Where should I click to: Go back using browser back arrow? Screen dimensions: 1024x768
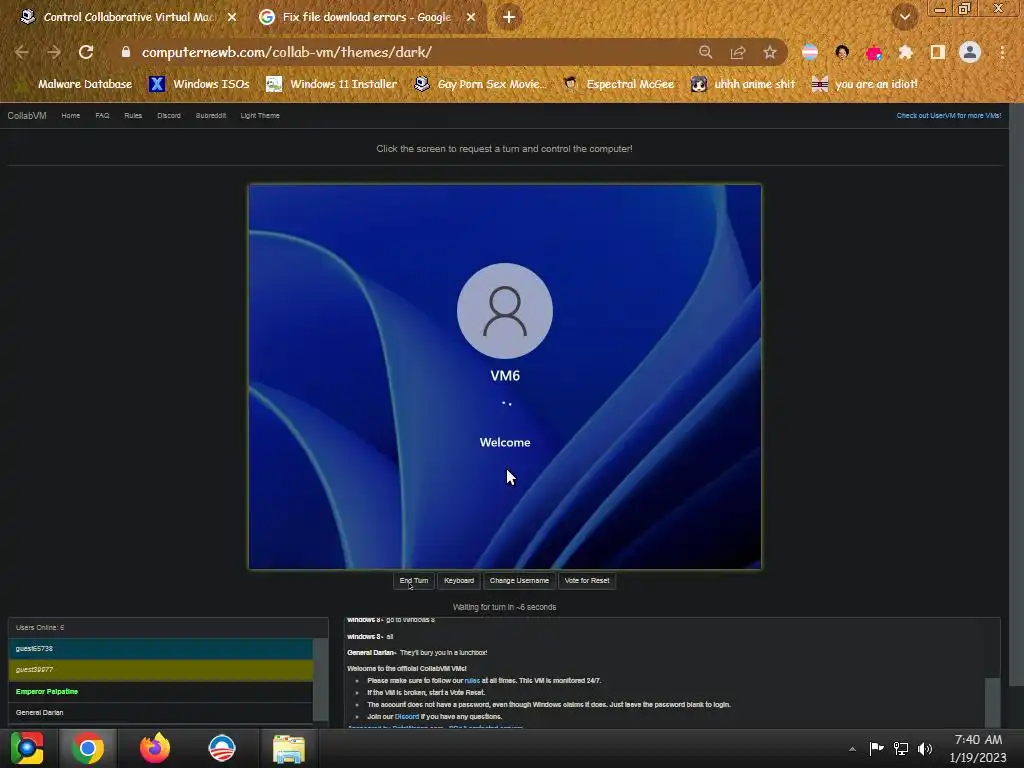pos(22,52)
